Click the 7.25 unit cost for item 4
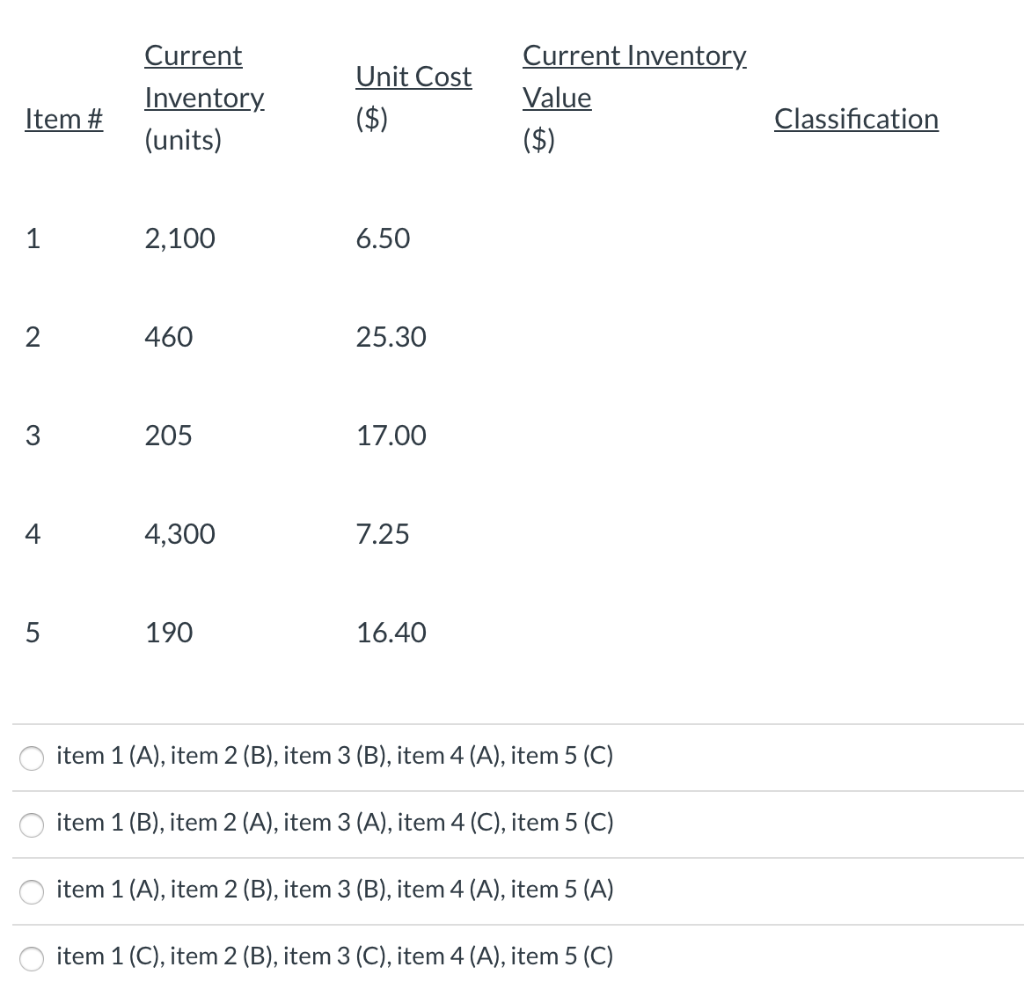 (384, 534)
